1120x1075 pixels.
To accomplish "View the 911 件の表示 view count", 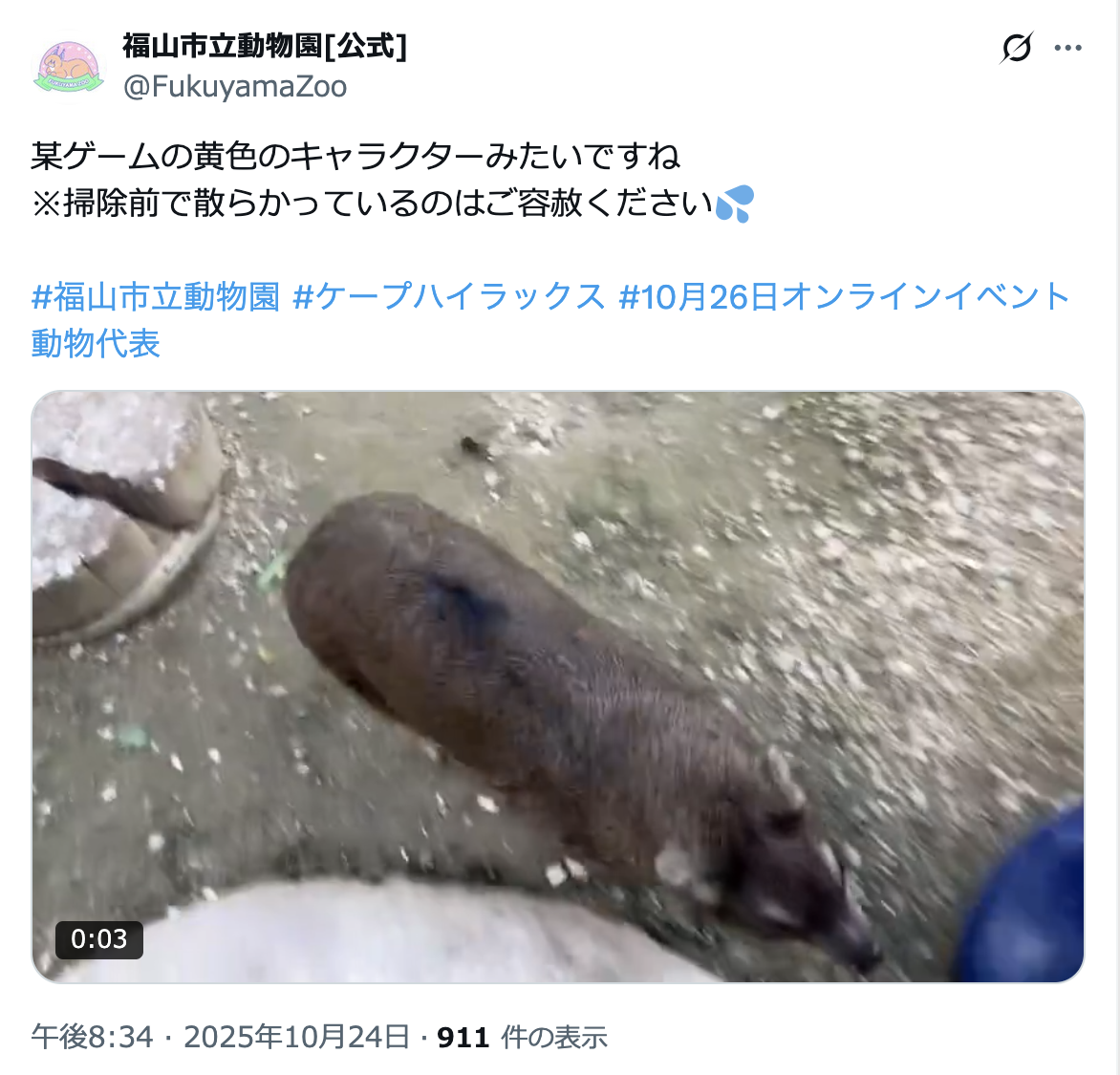I will coord(522,1037).
